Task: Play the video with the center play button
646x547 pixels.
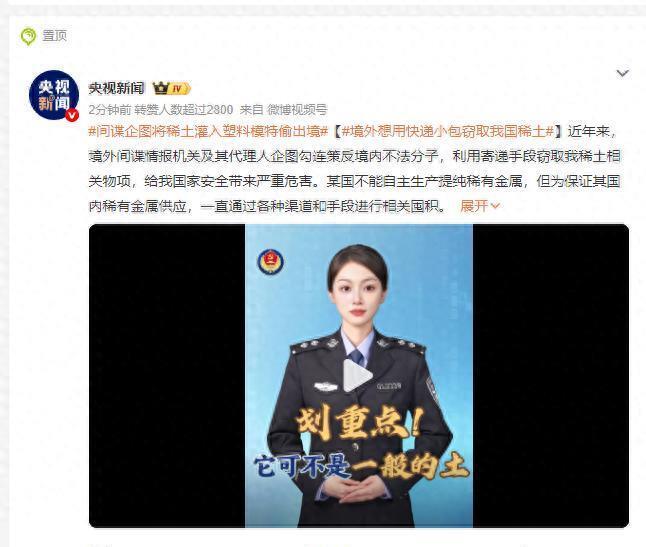Action: coord(357,375)
